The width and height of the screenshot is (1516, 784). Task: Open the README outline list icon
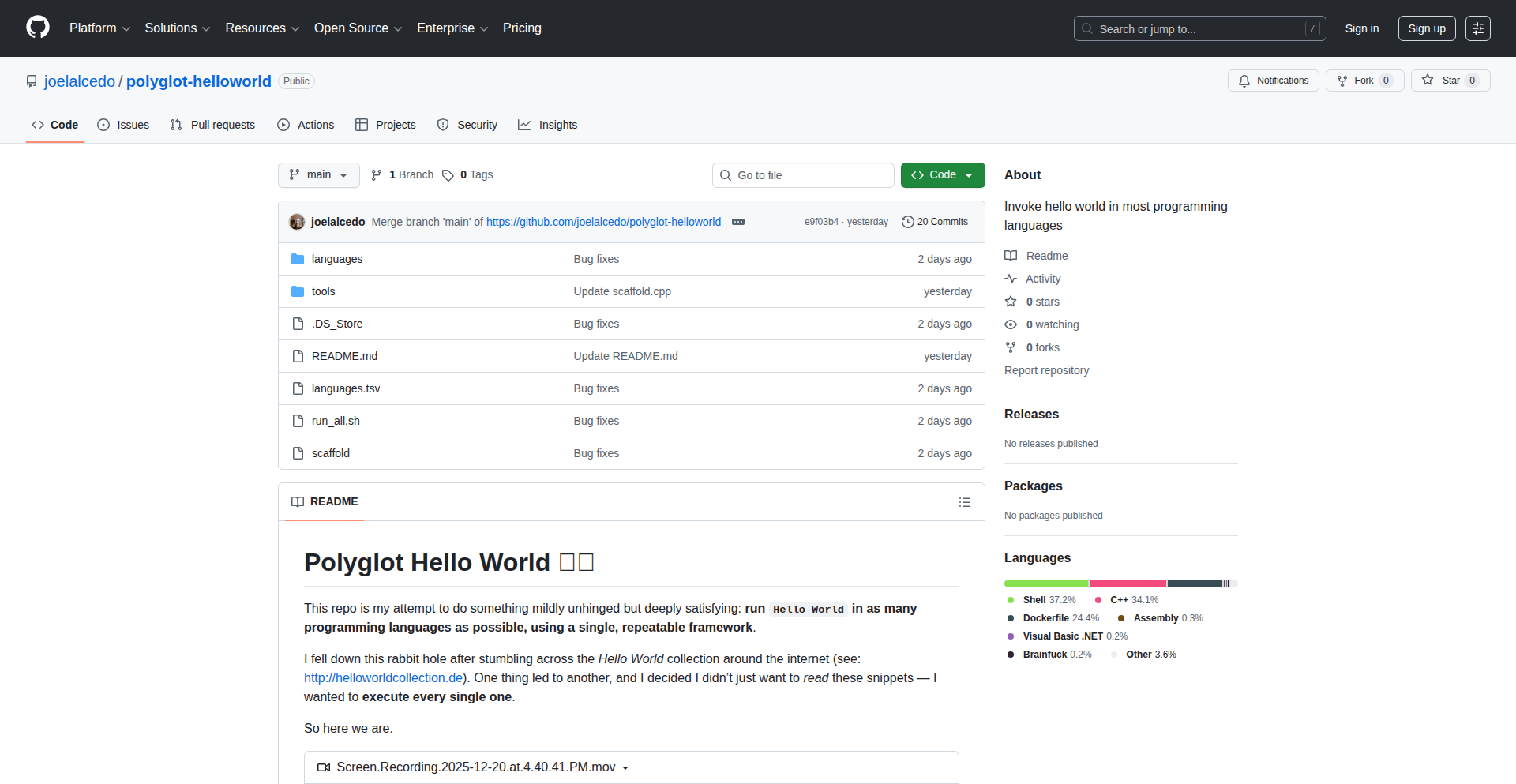(x=965, y=501)
